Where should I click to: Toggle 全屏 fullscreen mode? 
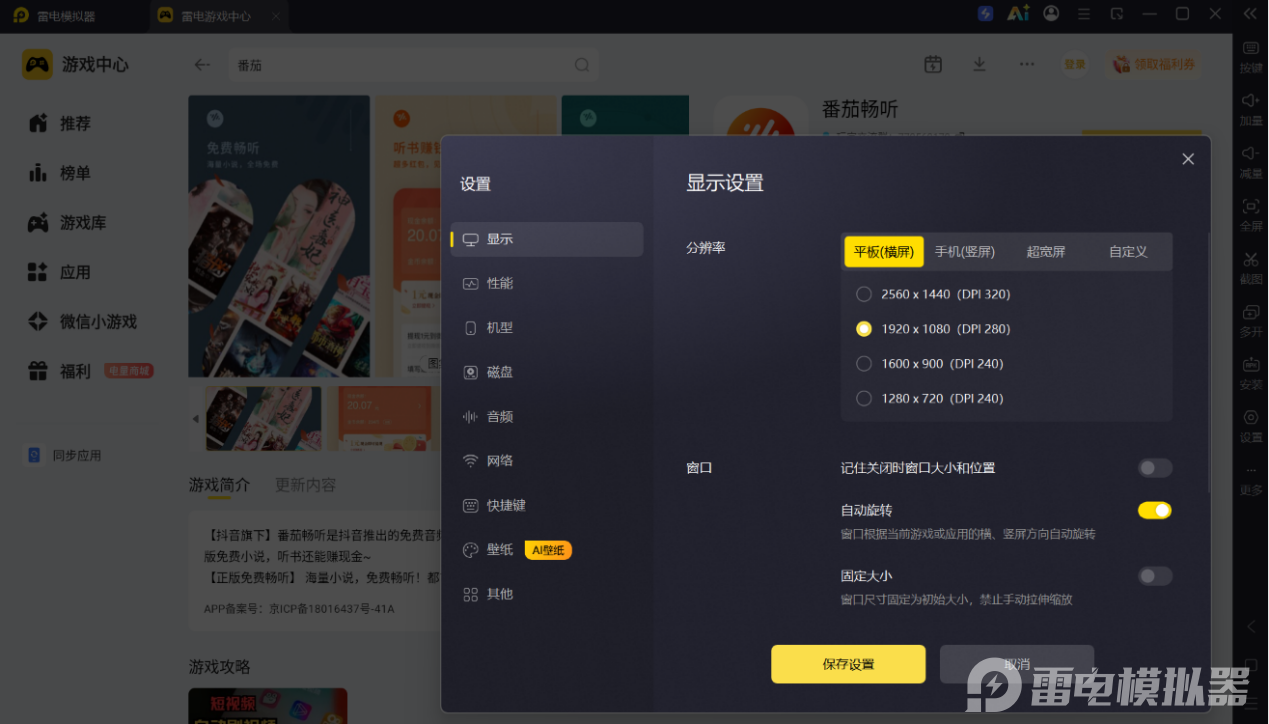click(x=1251, y=215)
